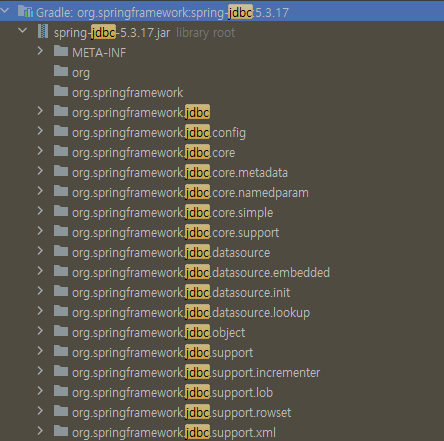444x441 pixels.
Task: Select 'org.springframework.jdbc.core.metadata' label
Action: [180, 173]
